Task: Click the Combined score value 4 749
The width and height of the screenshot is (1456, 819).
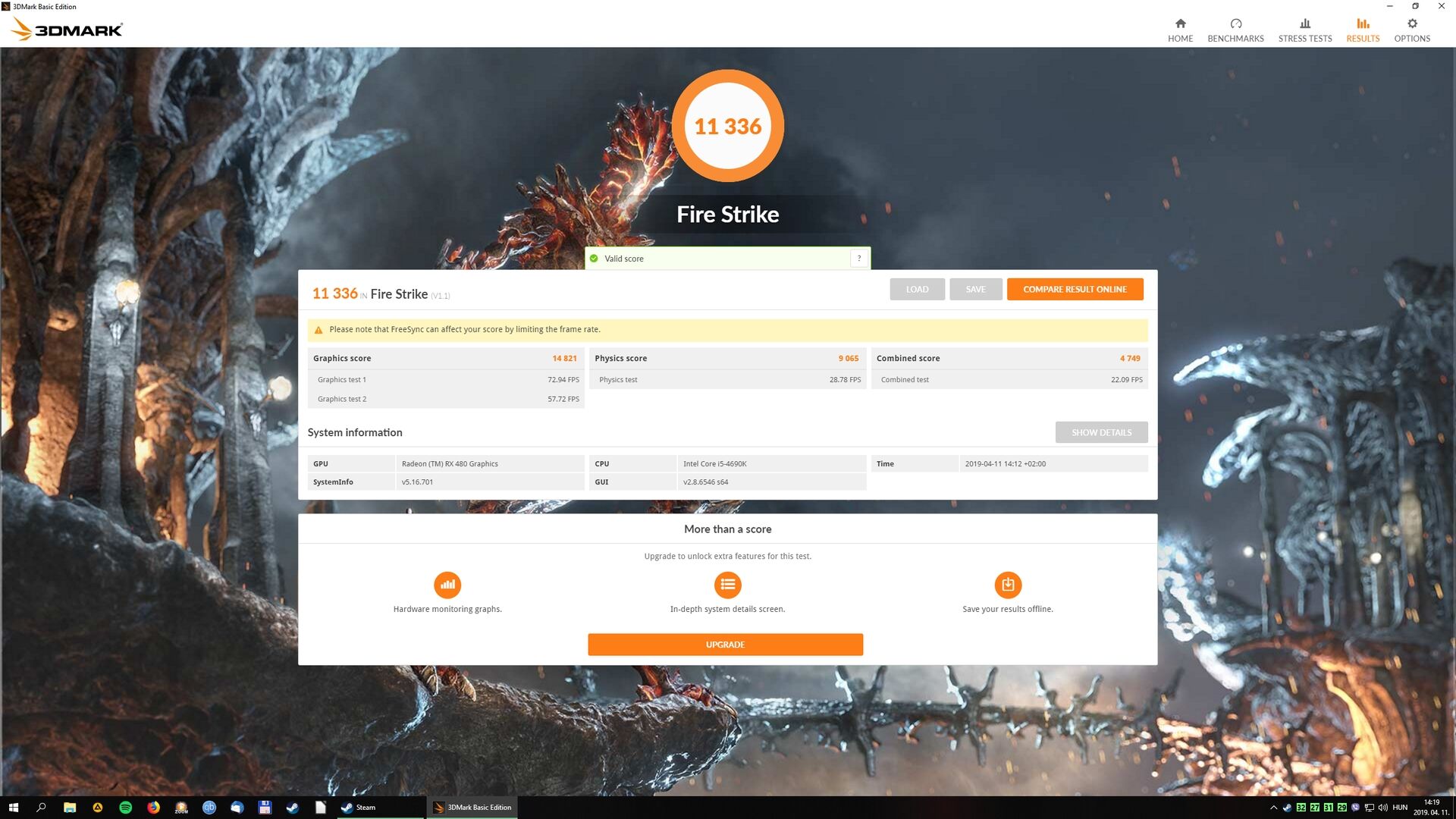Action: pyautogui.click(x=1130, y=359)
